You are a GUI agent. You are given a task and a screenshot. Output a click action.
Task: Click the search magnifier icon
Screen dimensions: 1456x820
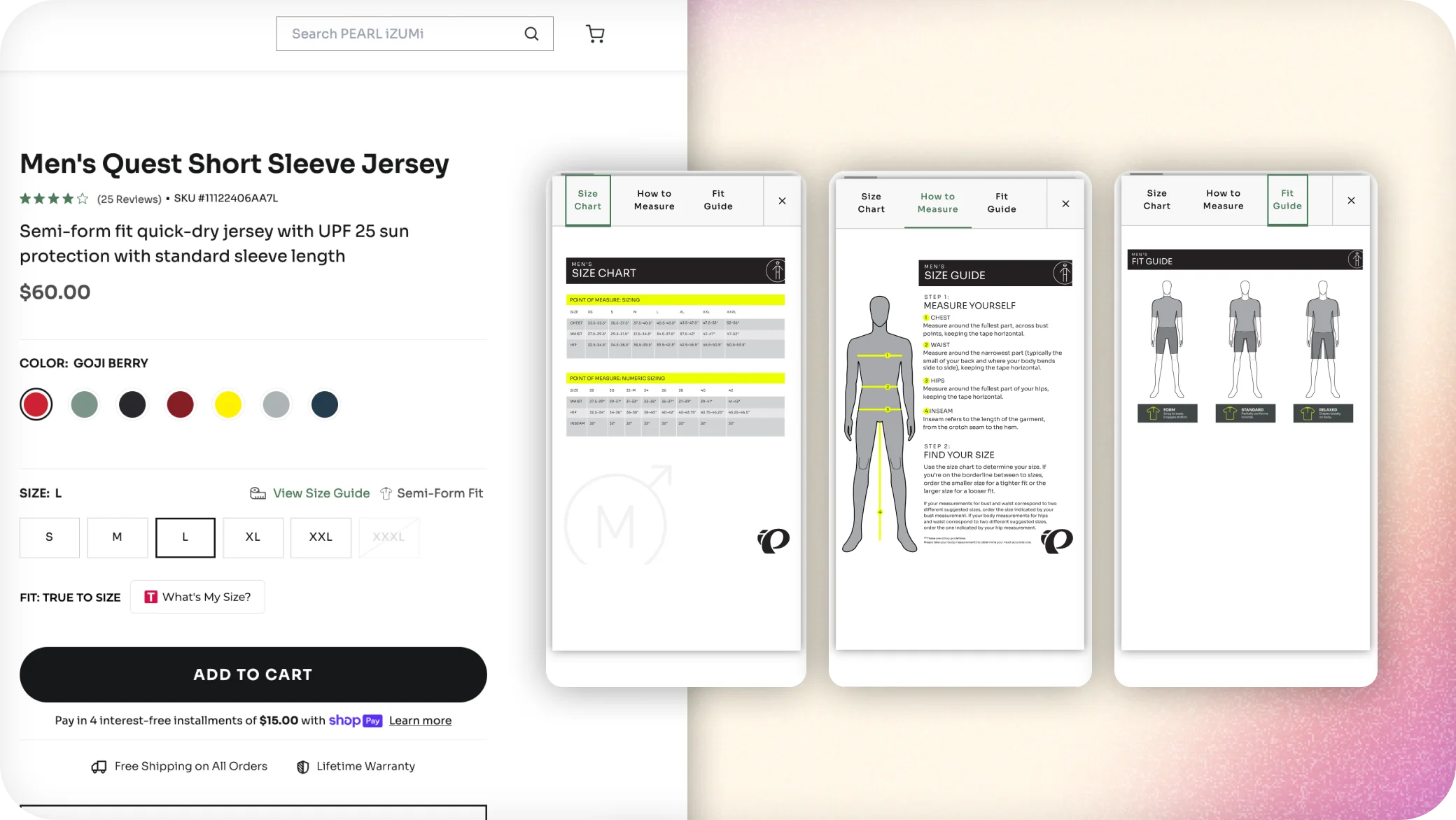(x=531, y=34)
